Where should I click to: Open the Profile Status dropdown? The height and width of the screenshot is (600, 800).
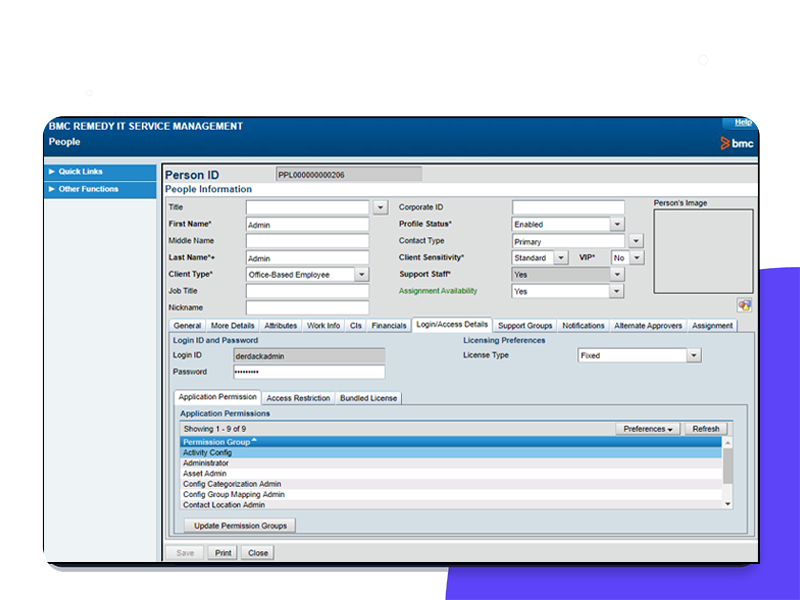tap(617, 224)
